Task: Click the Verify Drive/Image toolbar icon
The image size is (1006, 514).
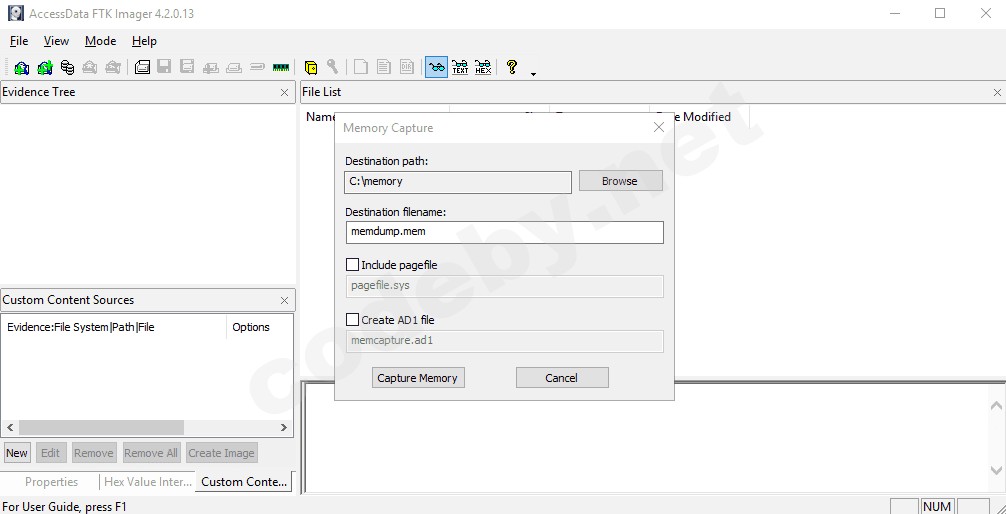Action: click(257, 67)
